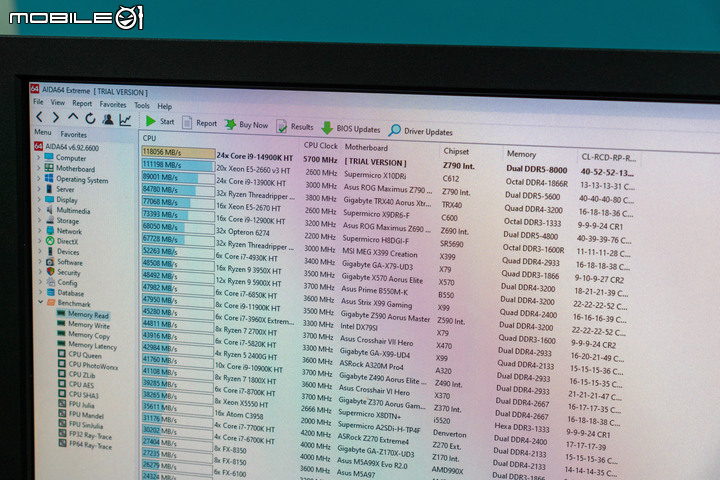Image resolution: width=720 pixels, height=480 pixels.
Task: Click the Buy Now button label
Action: pyautogui.click(x=253, y=125)
